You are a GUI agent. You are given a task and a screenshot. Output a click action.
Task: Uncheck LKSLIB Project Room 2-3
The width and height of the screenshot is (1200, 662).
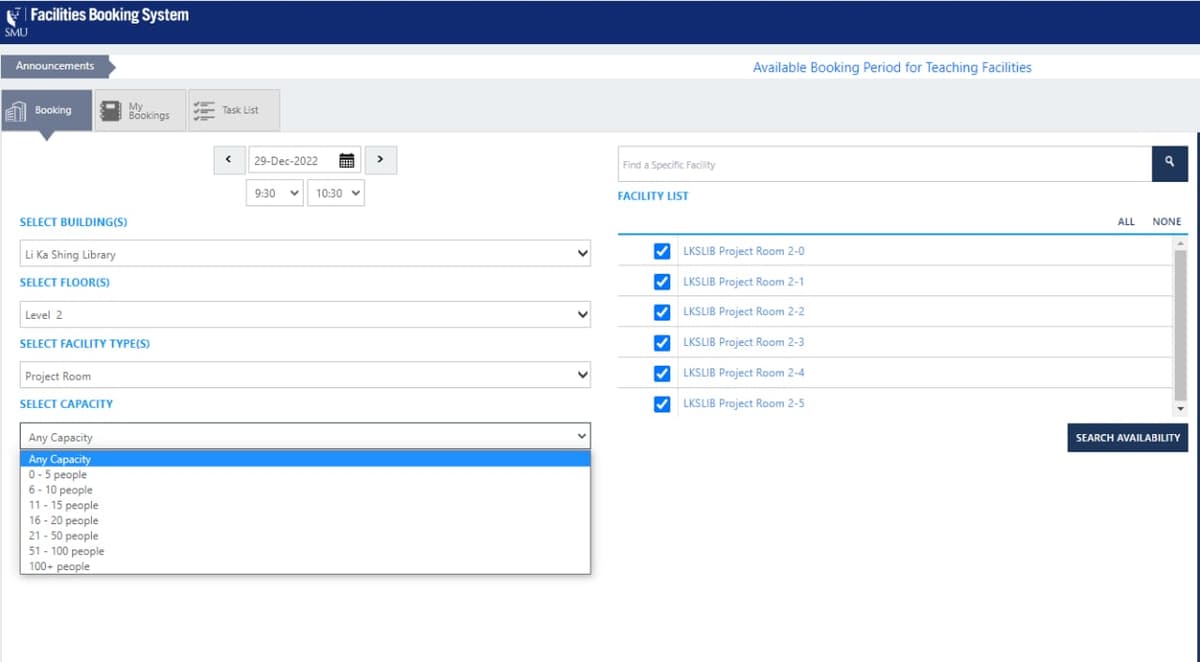660,342
